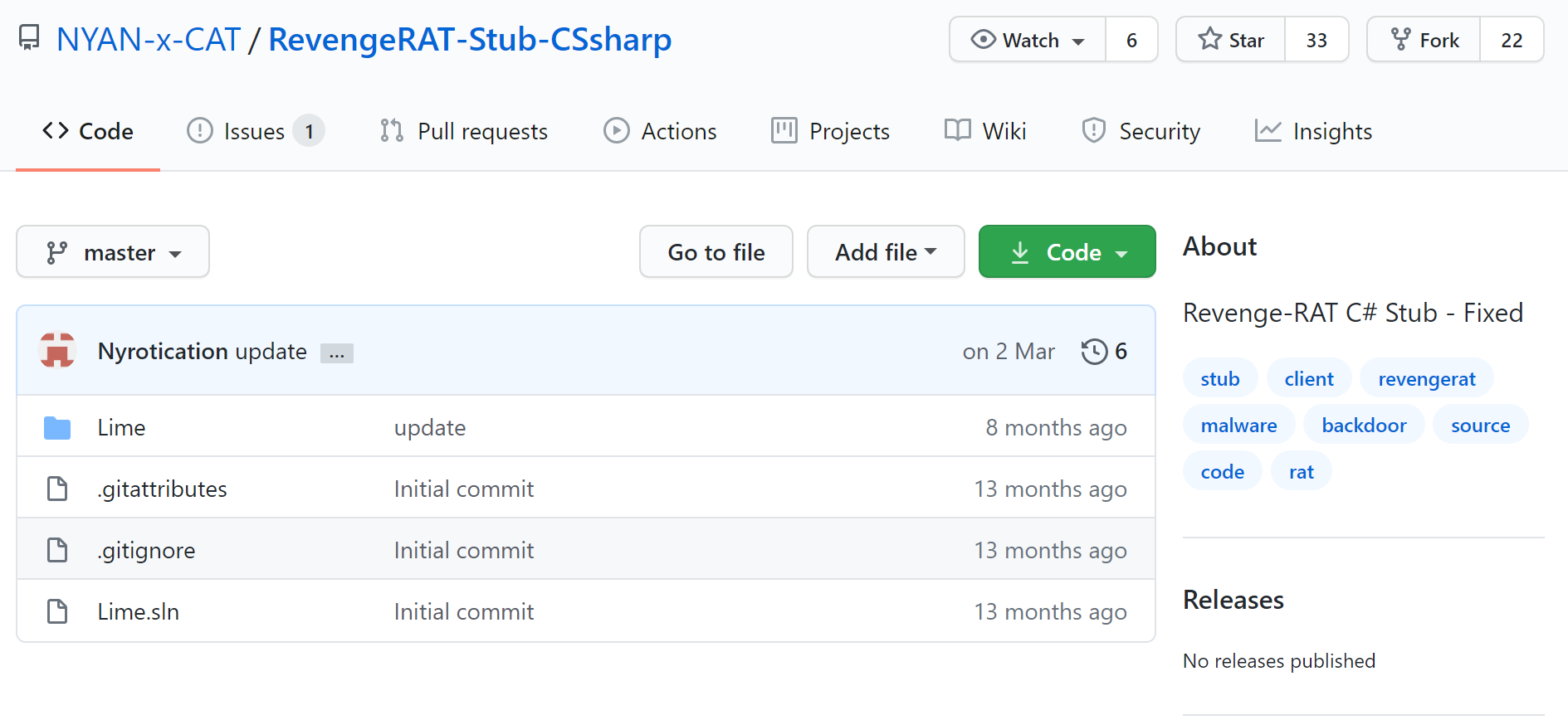
Task: Open the Add file dropdown
Action: click(886, 252)
